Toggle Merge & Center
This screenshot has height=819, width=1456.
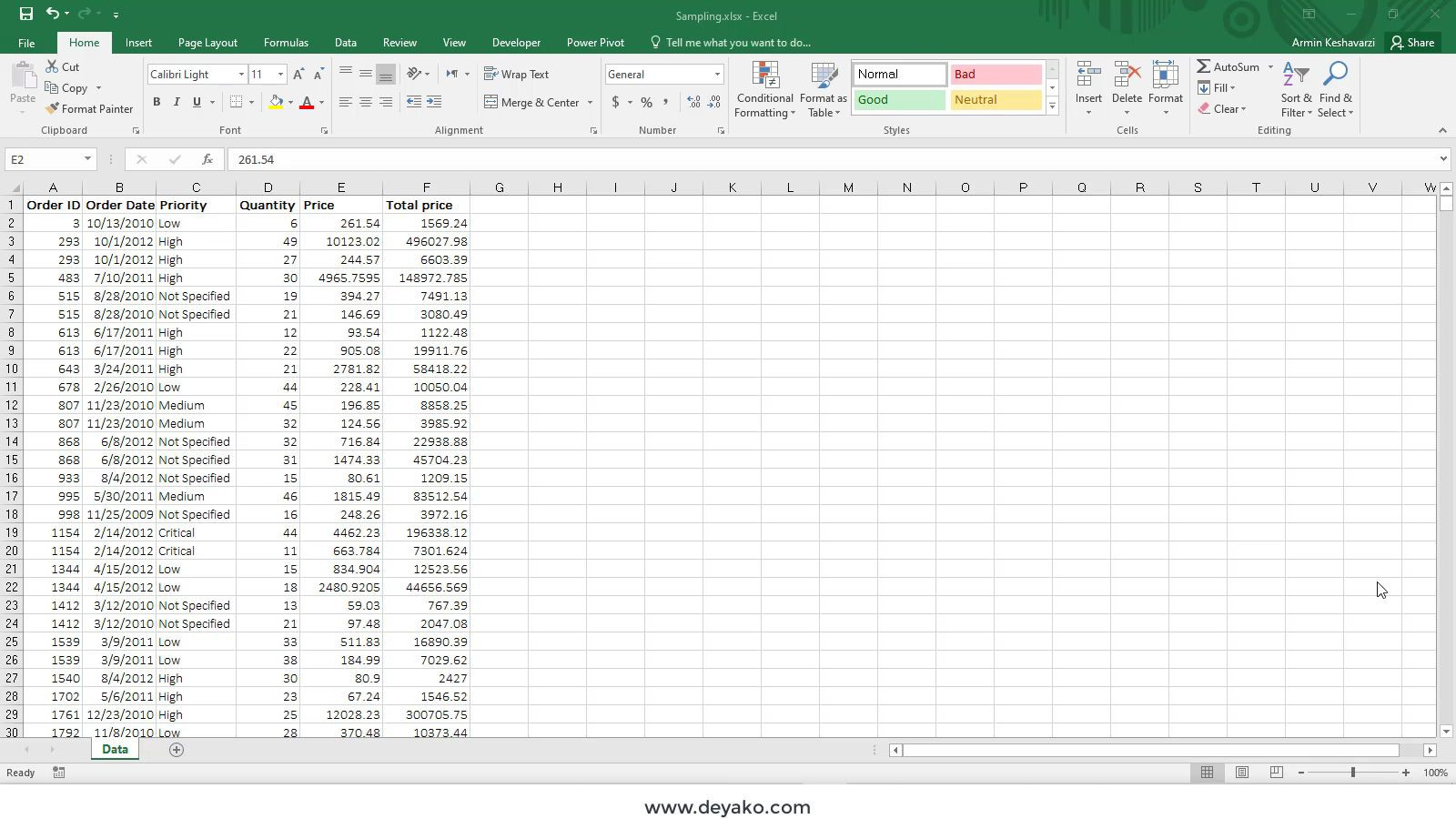[532, 102]
